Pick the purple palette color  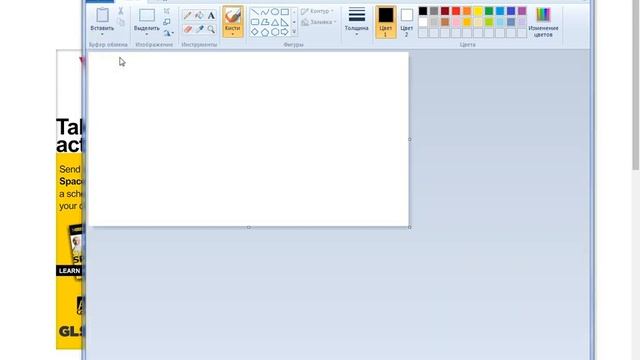tap(522, 11)
